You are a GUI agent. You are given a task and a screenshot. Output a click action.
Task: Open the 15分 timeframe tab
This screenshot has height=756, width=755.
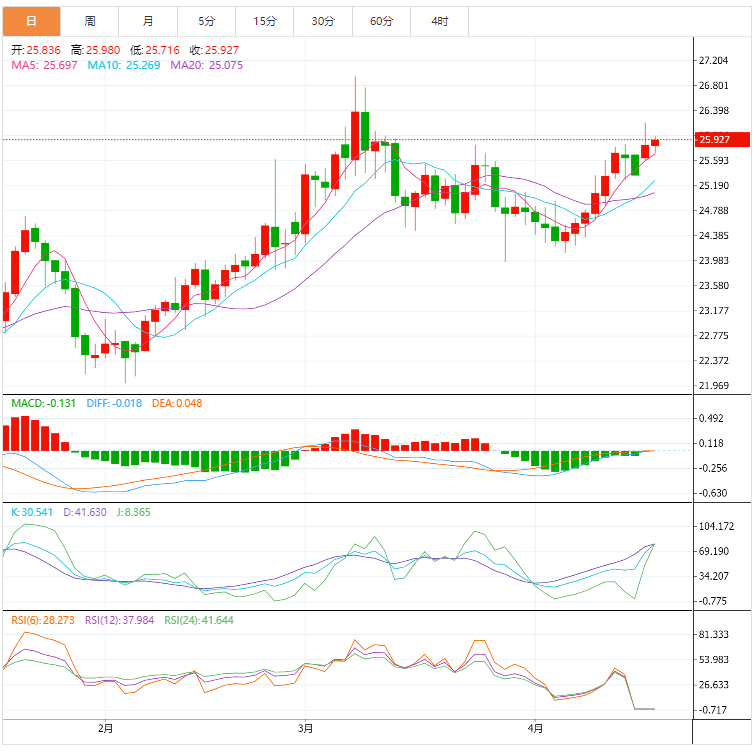(x=265, y=21)
